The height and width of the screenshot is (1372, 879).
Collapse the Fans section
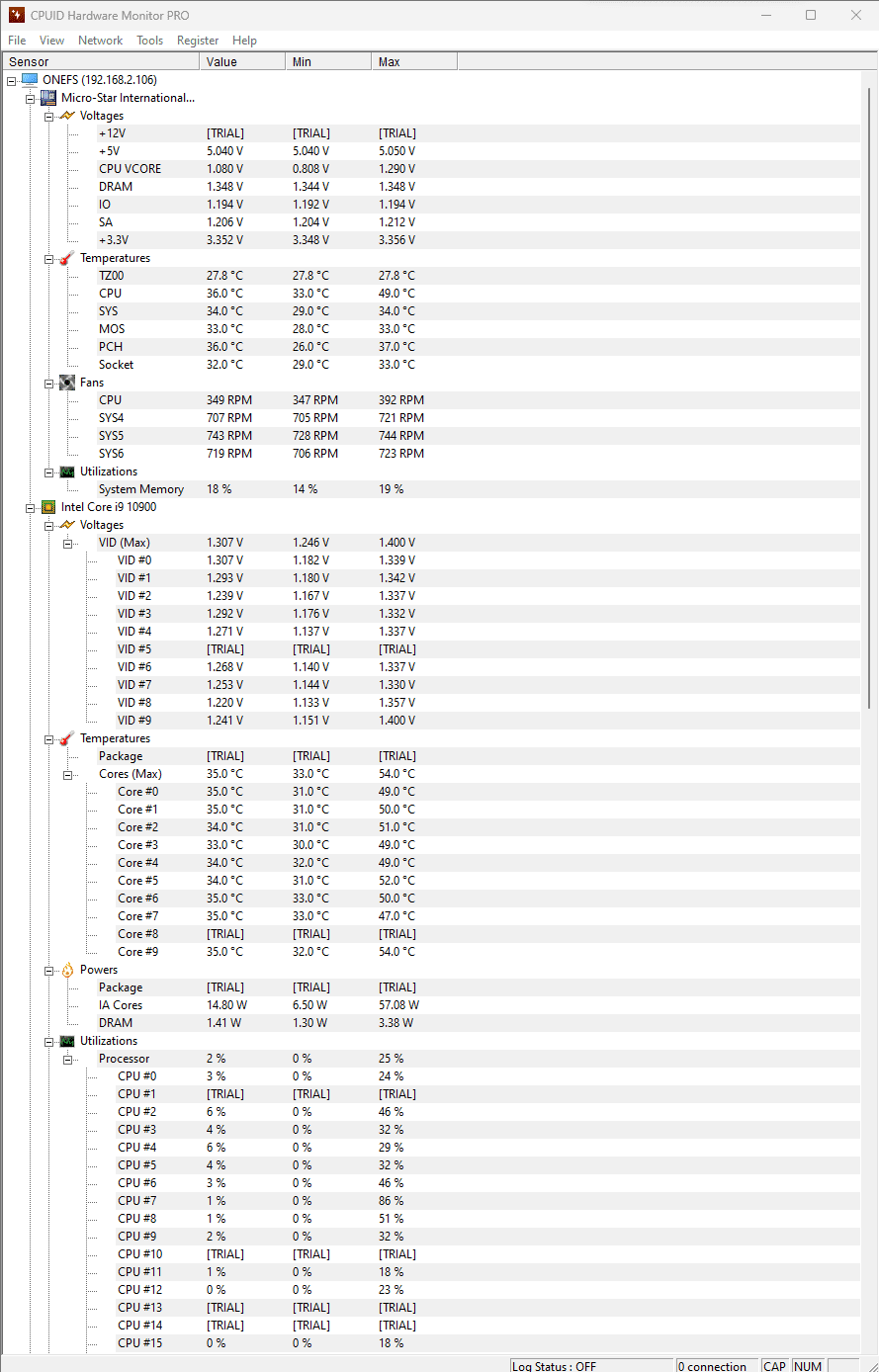coord(49,383)
